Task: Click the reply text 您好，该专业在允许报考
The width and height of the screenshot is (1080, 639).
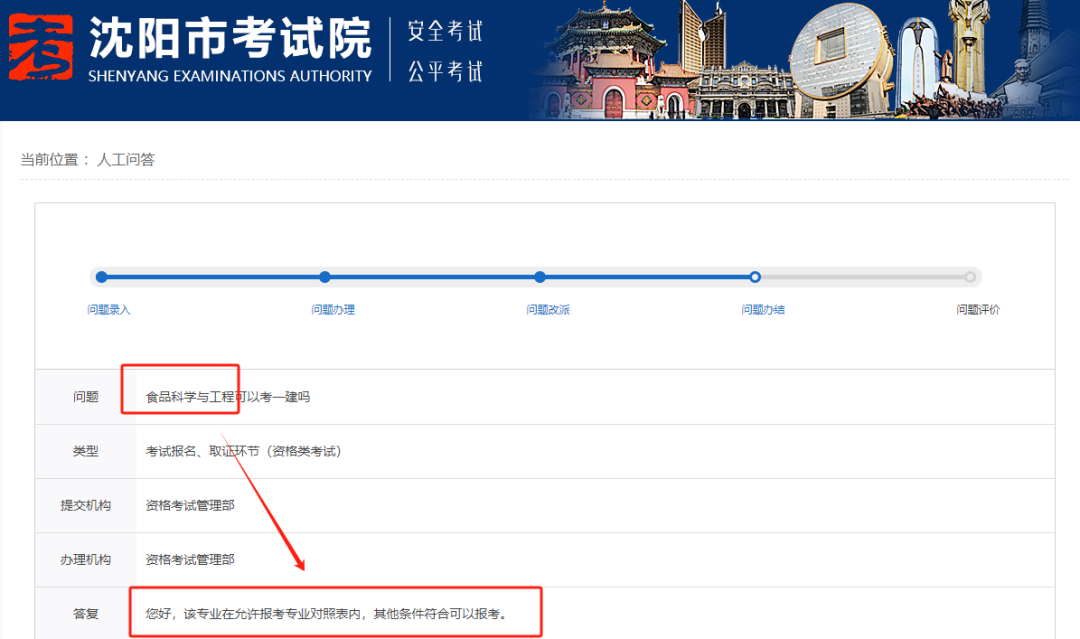Action: [x=327, y=614]
